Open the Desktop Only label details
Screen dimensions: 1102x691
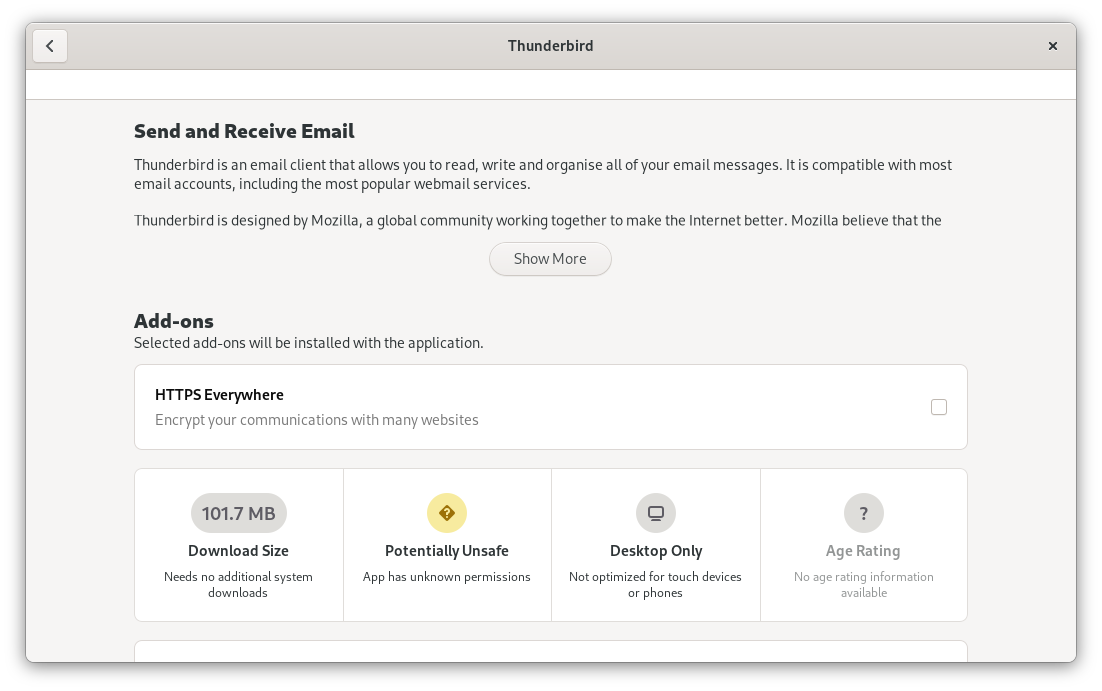pos(656,551)
